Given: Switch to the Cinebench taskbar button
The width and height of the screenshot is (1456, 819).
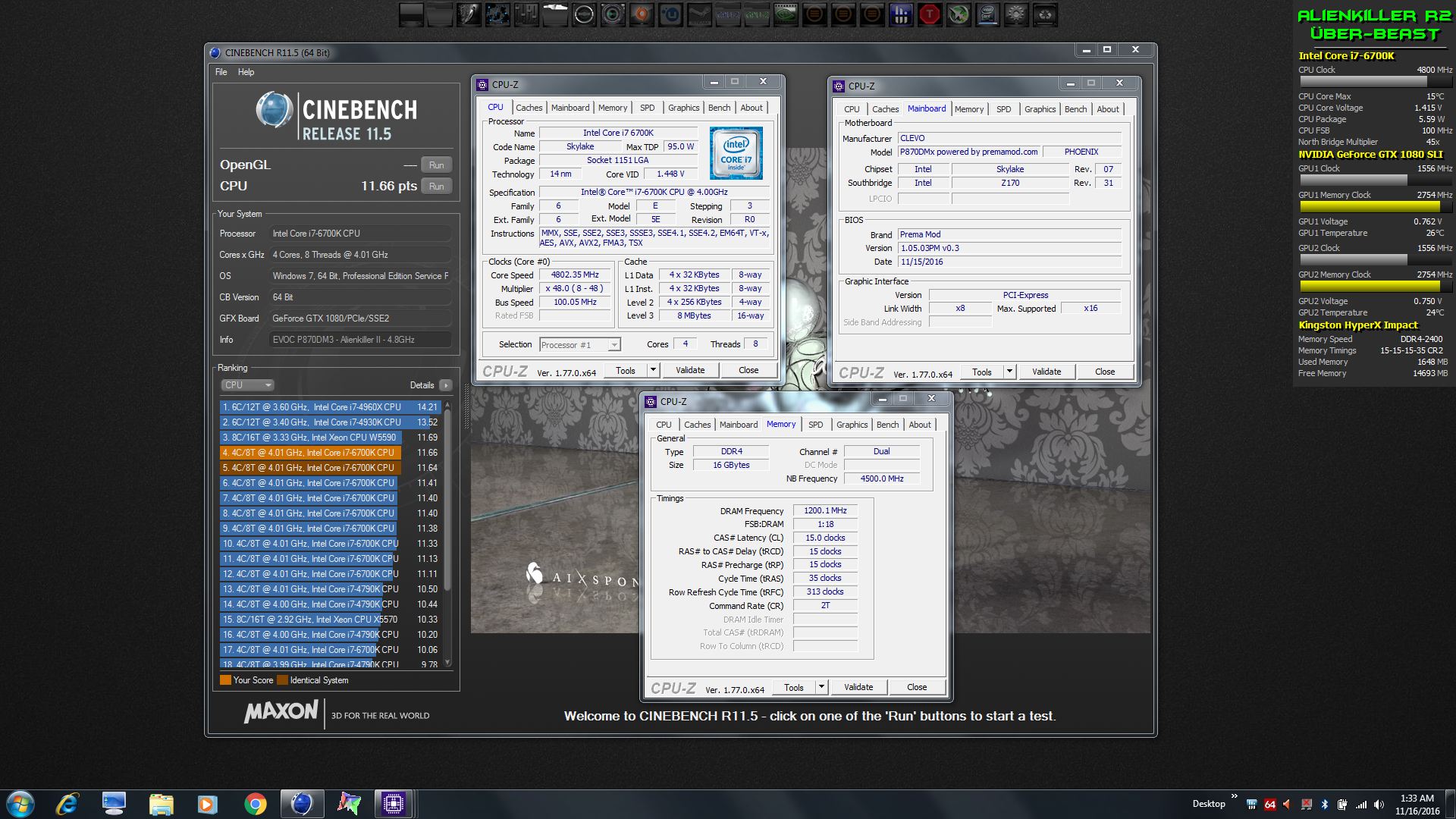Looking at the screenshot, I should click(302, 804).
